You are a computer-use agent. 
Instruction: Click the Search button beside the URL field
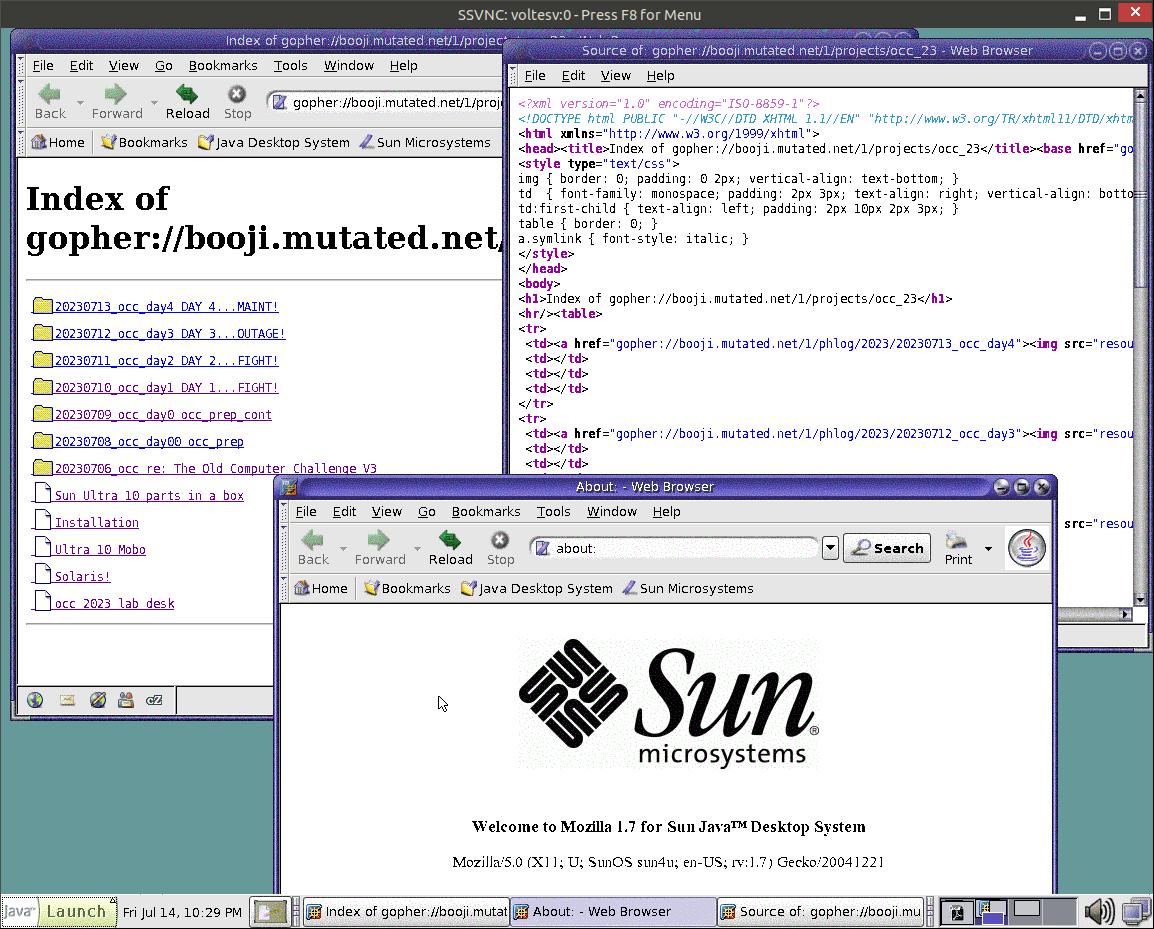(886, 548)
